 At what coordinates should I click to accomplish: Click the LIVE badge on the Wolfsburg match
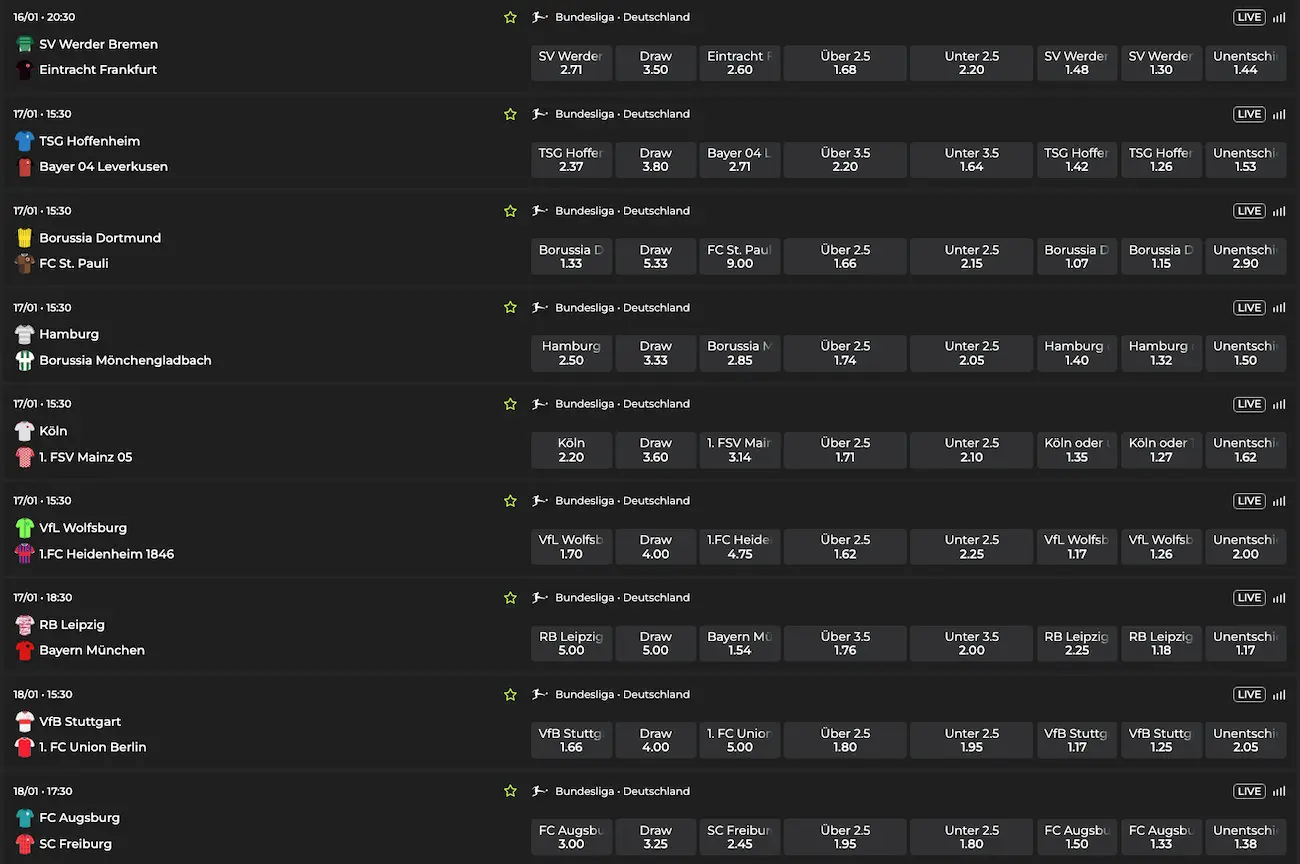1248,501
